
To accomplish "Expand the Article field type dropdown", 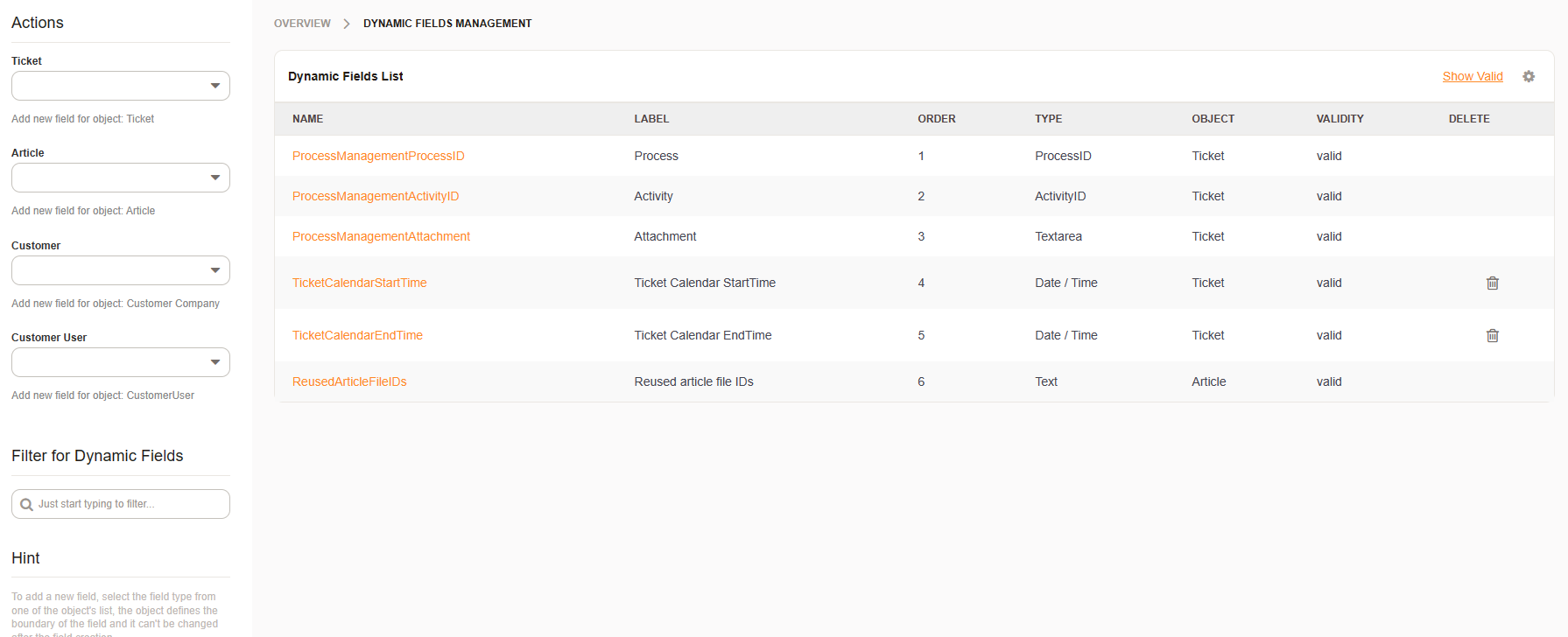I will pyautogui.click(x=121, y=178).
